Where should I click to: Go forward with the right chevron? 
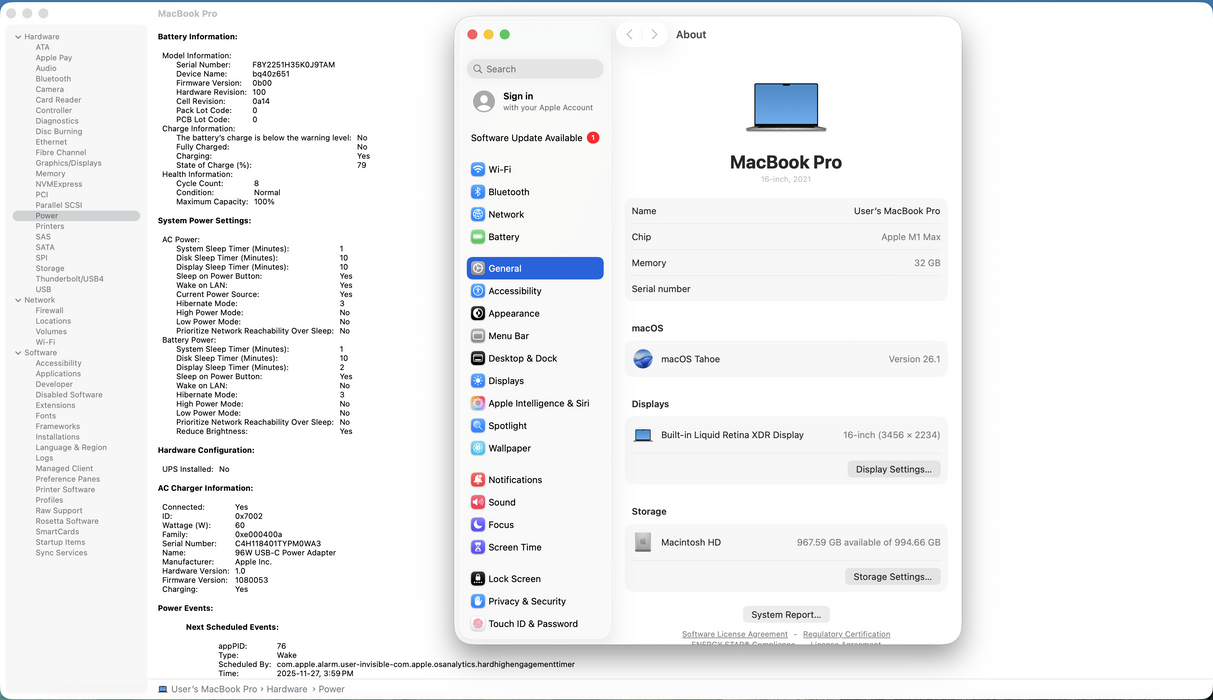[654, 35]
